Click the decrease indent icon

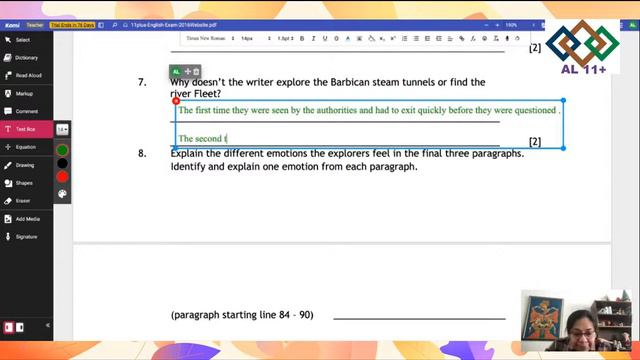click(439, 38)
